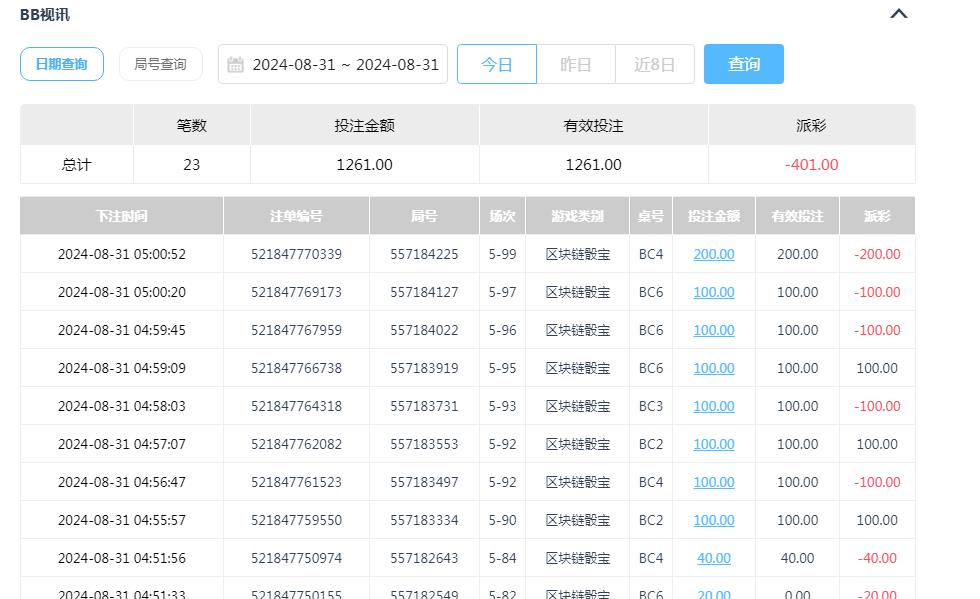Collapse the BB视讯 panel via top-right chevron
This screenshot has height=599, width=980.
pyautogui.click(x=898, y=14)
